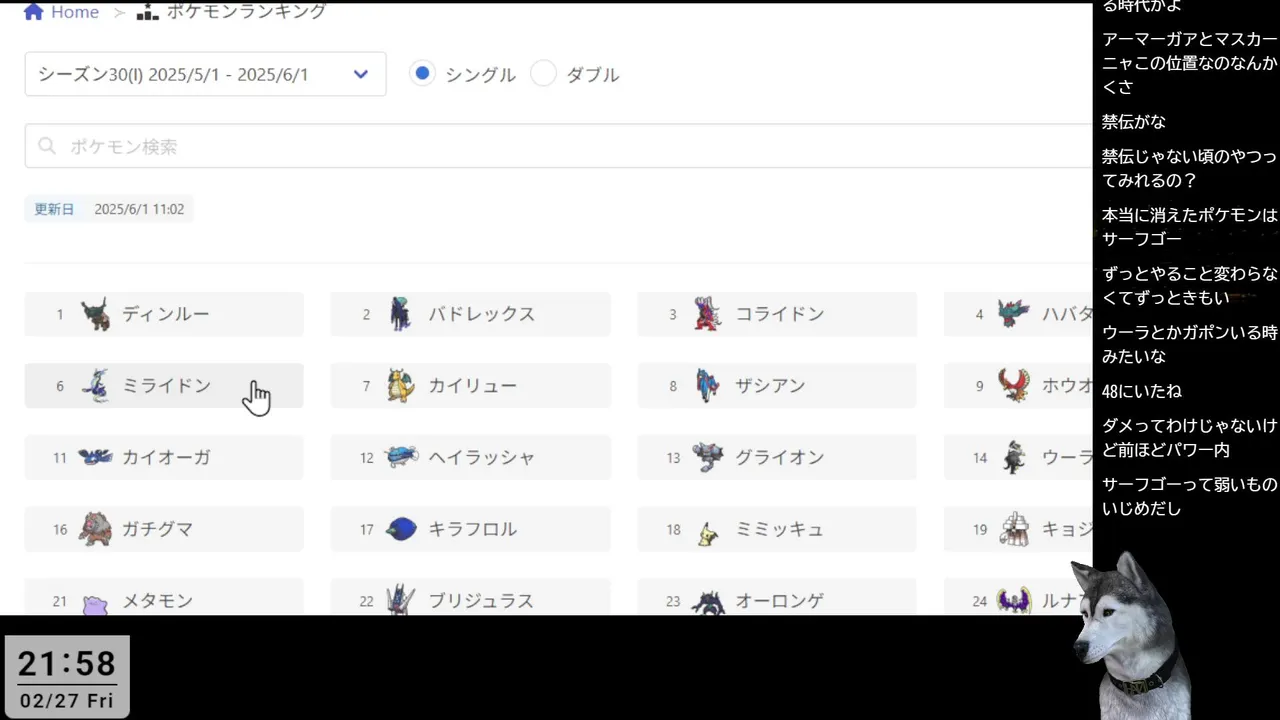Click the カイリュー sprite icon

click(401, 386)
